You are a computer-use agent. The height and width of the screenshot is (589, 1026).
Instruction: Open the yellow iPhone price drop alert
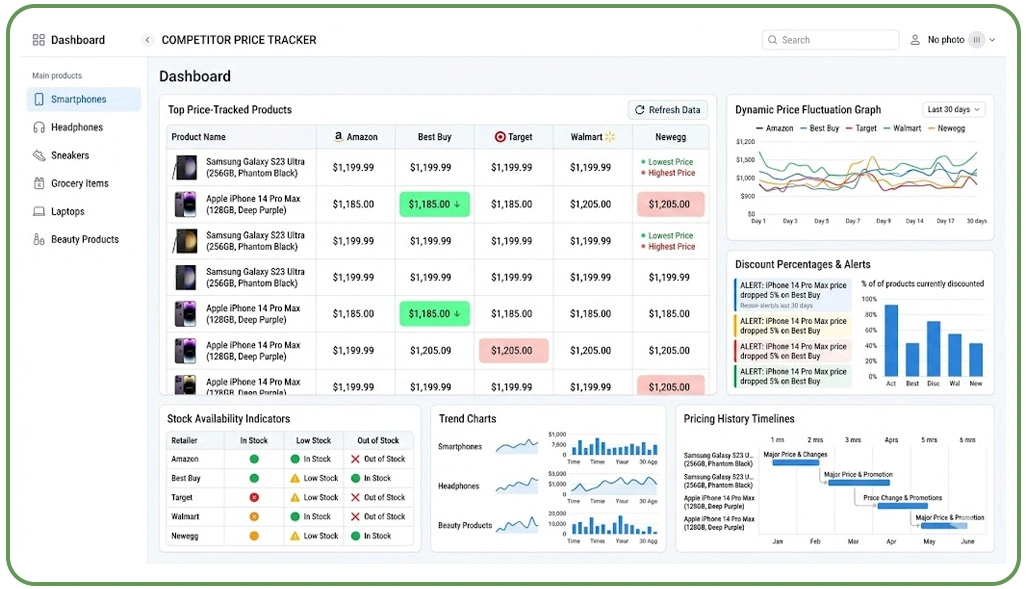pos(793,326)
